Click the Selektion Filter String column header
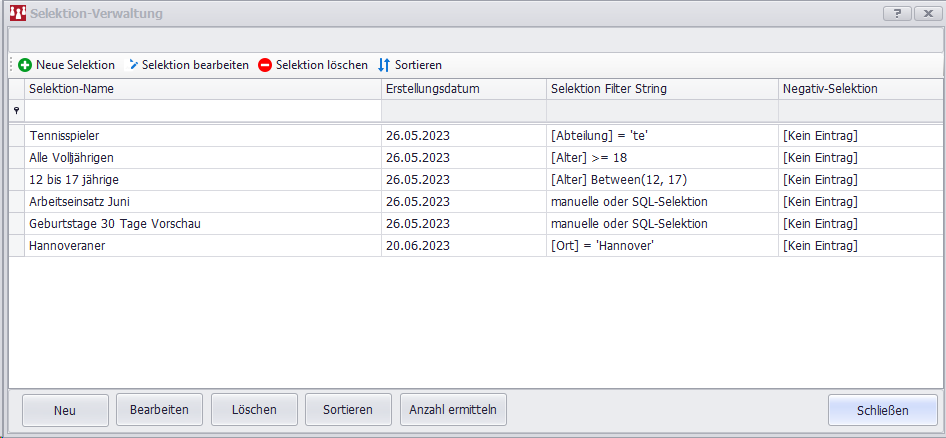The height and width of the screenshot is (438, 946). point(661,89)
